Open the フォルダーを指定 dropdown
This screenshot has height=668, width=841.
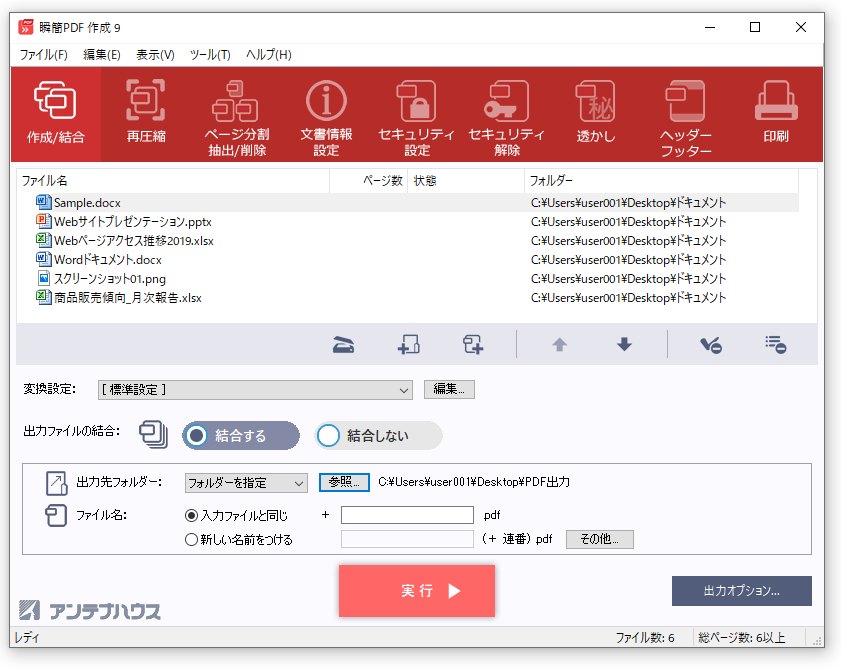(246, 483)
